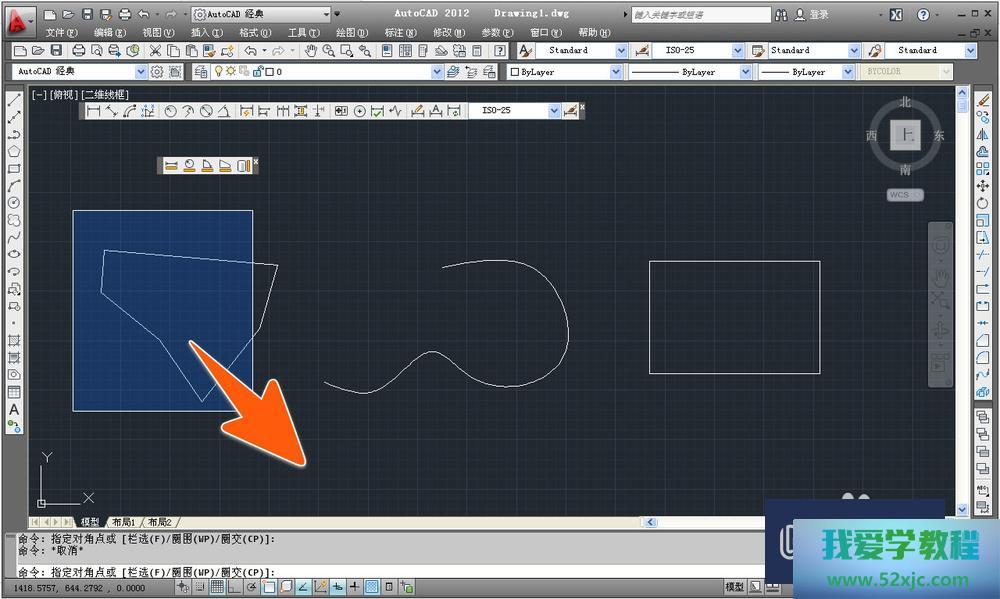The height and width of the screenshot is (599, 1000).
Task: Toggle the layer lightbulb on/off icon
Action: pos(217,72)
